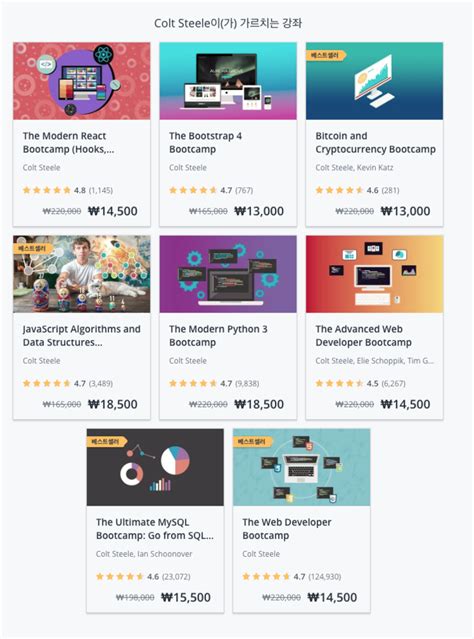Click bestseller badge on Web Developer Bootcamp
Image resolution: width=474 pixels, height=639 pixels.
click(x=253, y=442)
